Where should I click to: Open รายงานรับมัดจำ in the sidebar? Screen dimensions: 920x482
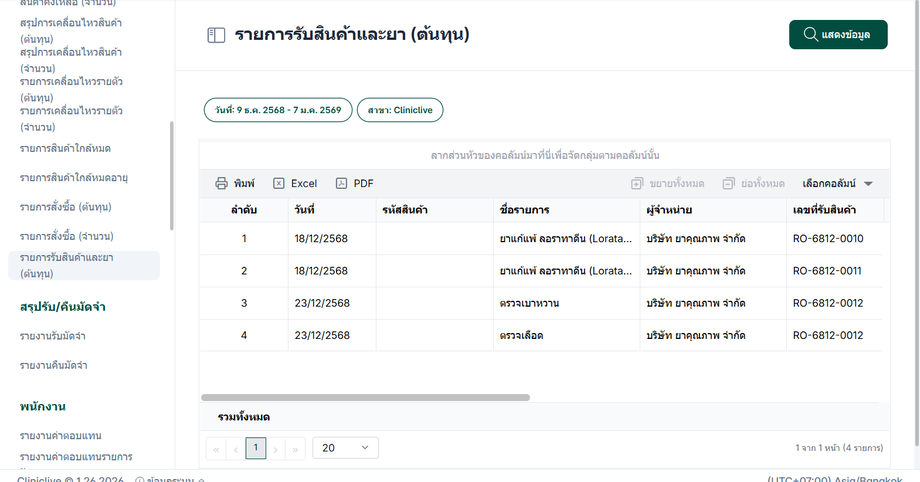[x=53, y=336]
